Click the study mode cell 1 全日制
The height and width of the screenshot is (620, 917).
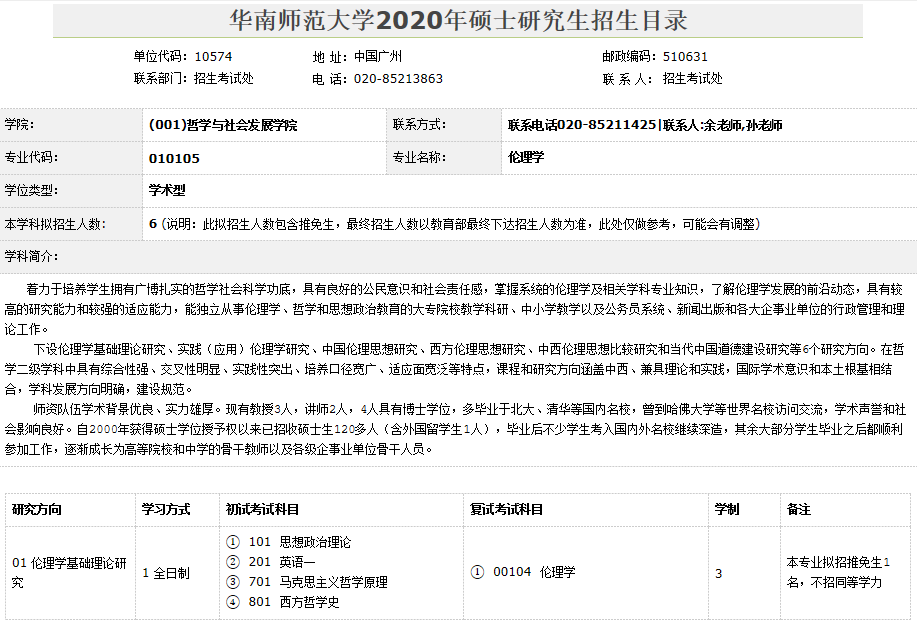coord(166,573)
